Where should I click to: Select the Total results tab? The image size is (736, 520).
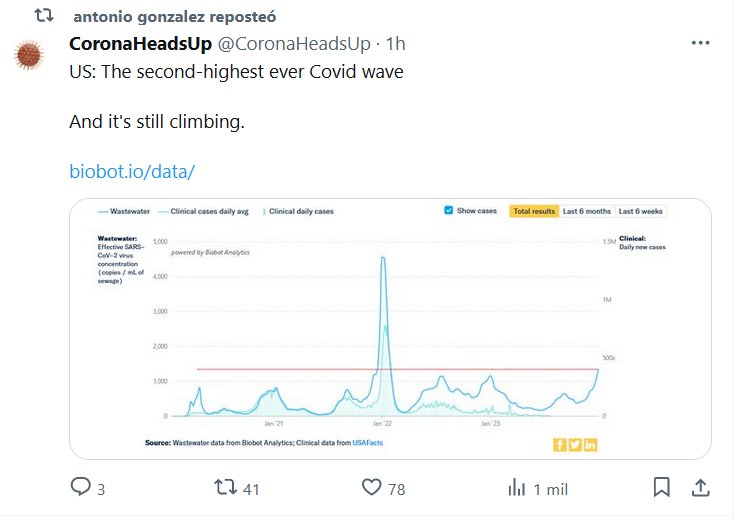point(533,211)
